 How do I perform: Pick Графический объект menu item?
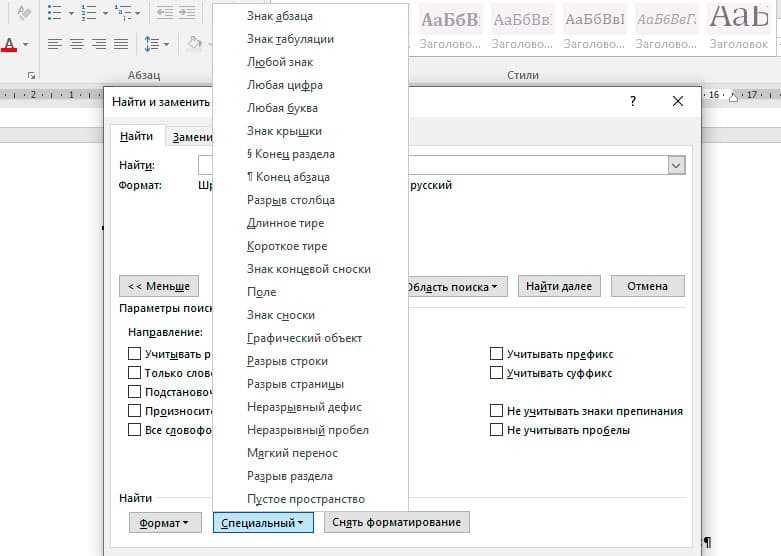pos(310,338)
